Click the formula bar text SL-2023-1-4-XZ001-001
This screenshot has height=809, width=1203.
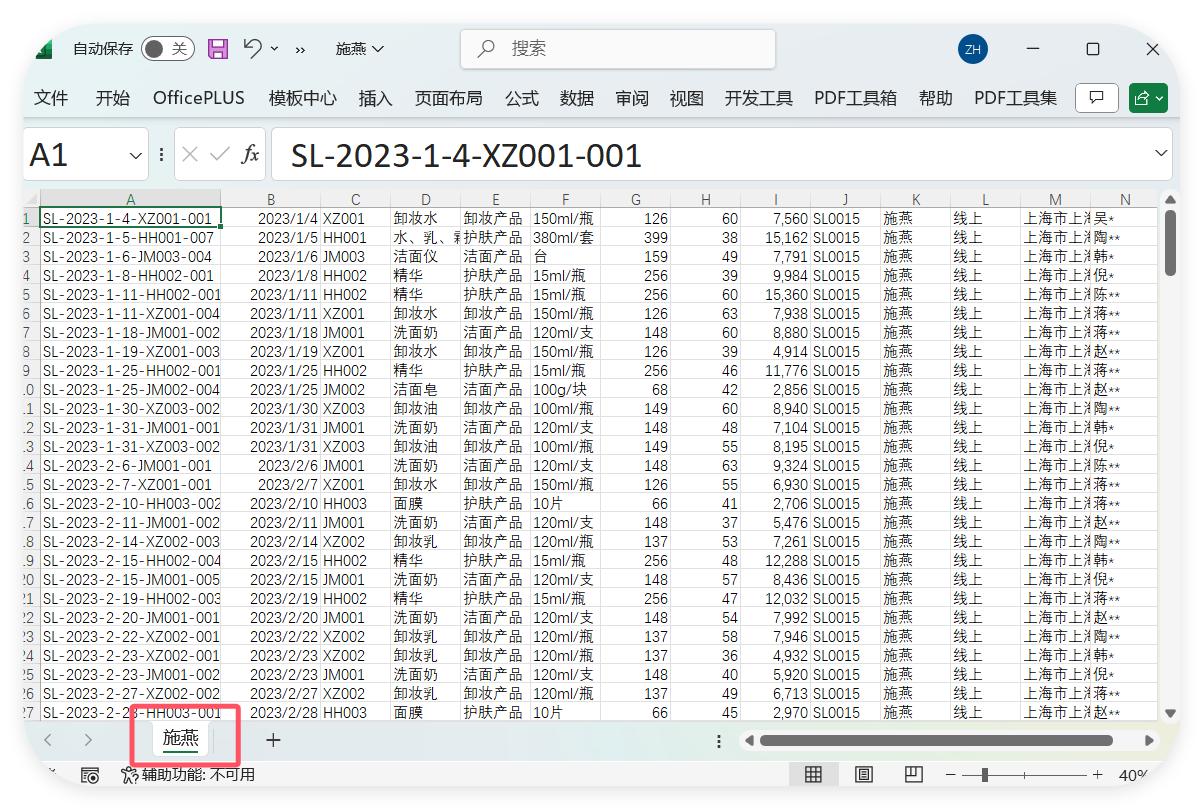(x=466, y=155)
